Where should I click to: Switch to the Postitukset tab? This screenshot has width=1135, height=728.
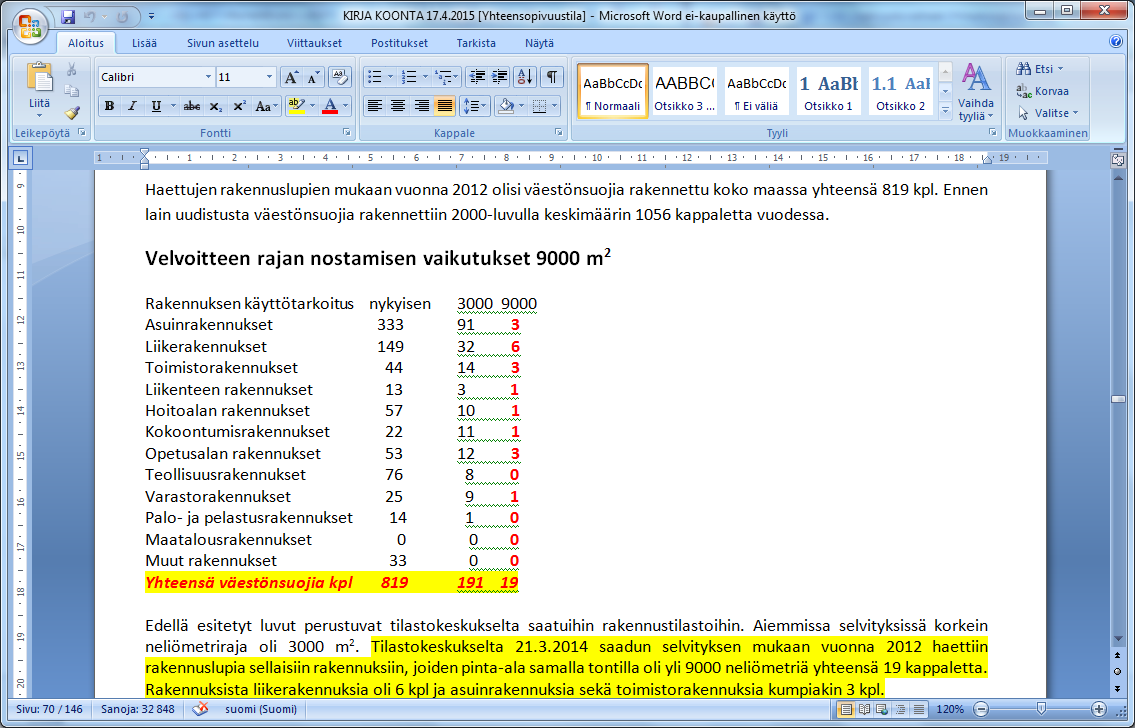click(399, 43)
